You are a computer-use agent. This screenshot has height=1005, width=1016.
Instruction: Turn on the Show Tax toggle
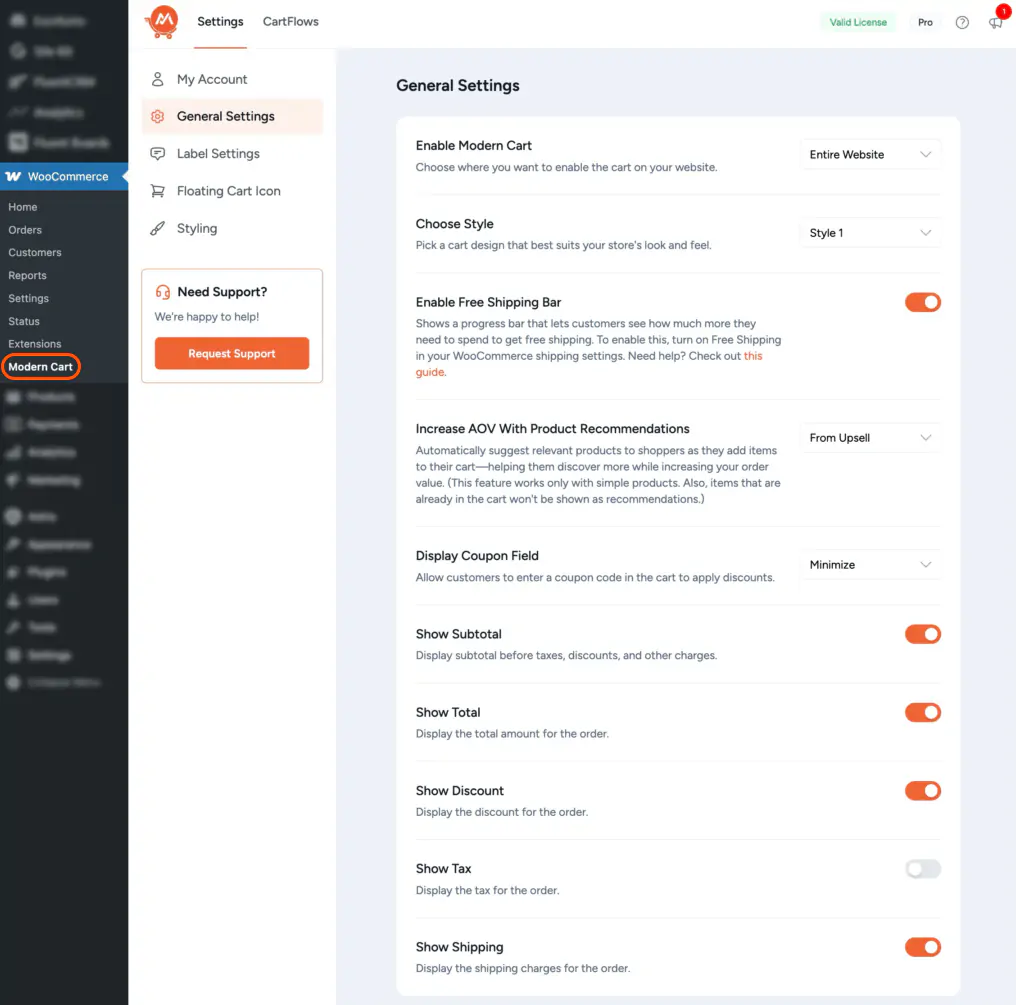pyautogui.click(x=922, y=869)
